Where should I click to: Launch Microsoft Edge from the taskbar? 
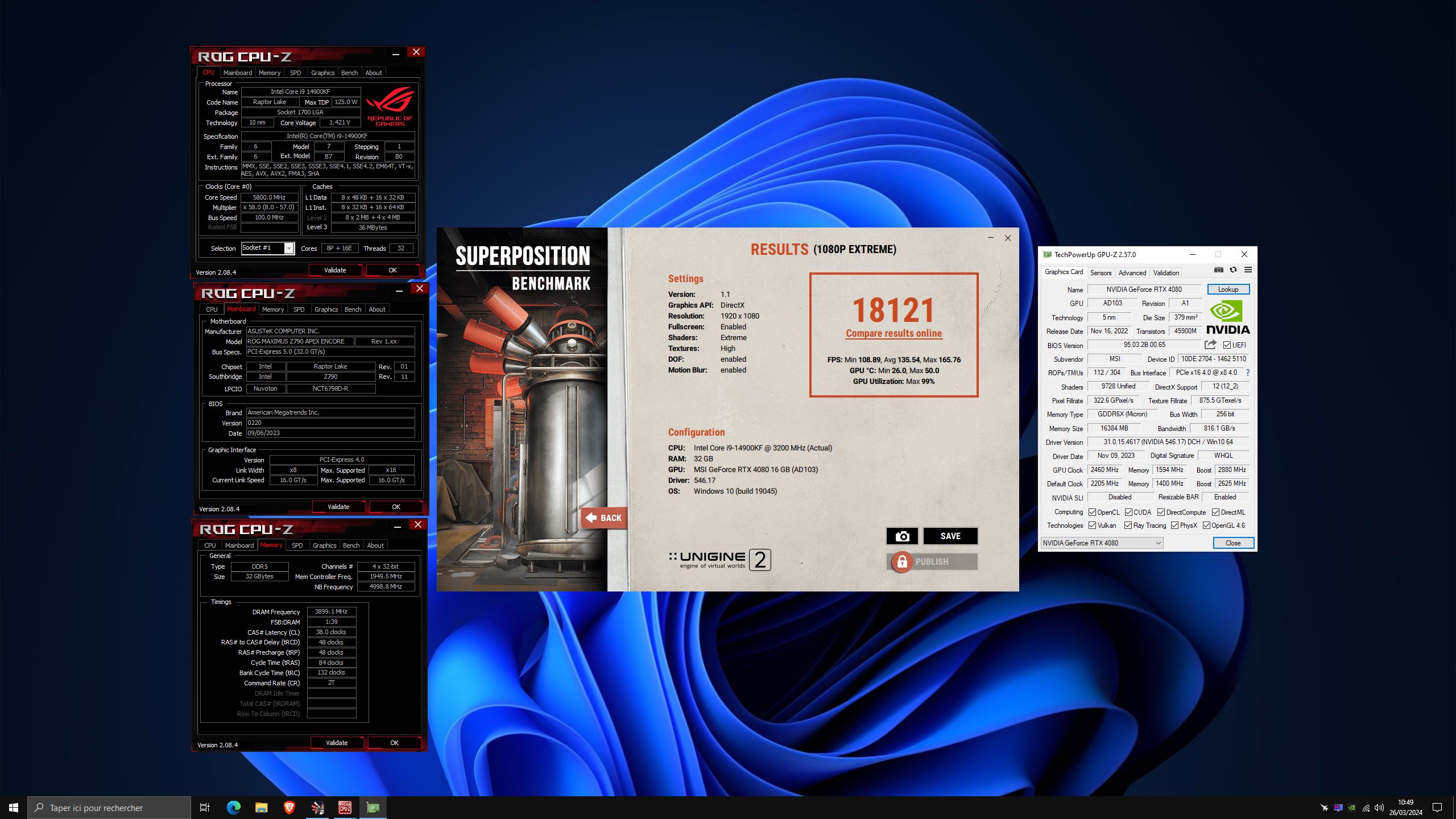point(233,808)
